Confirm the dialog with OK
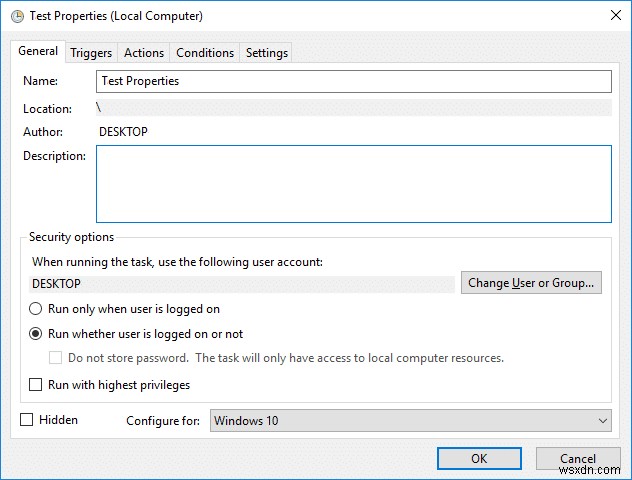 pyautogui.click(x=479, y=458)
